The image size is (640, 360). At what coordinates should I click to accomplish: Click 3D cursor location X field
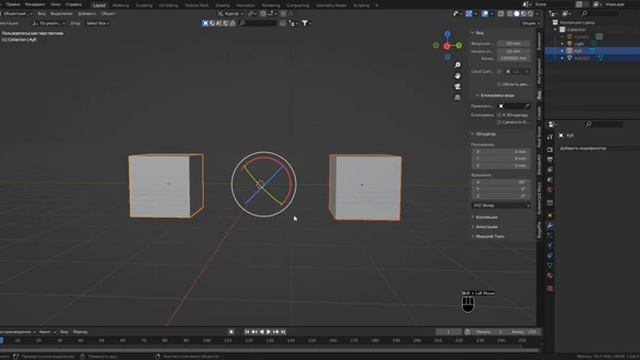501,151
